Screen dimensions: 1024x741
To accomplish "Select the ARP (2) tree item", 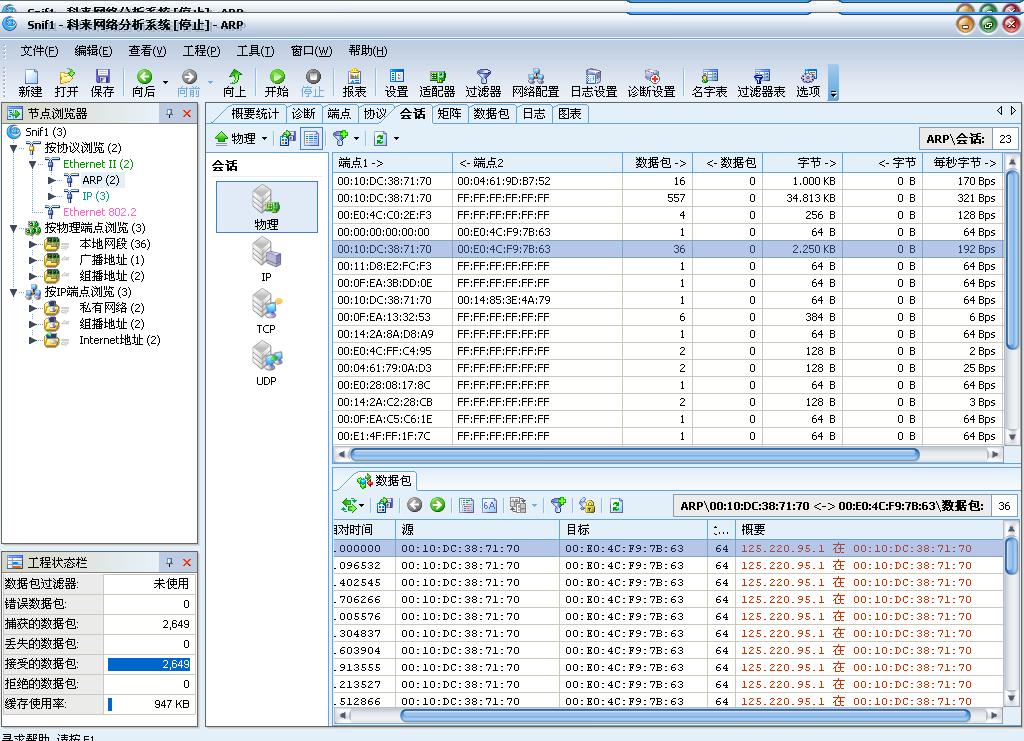I will [100, 180].
